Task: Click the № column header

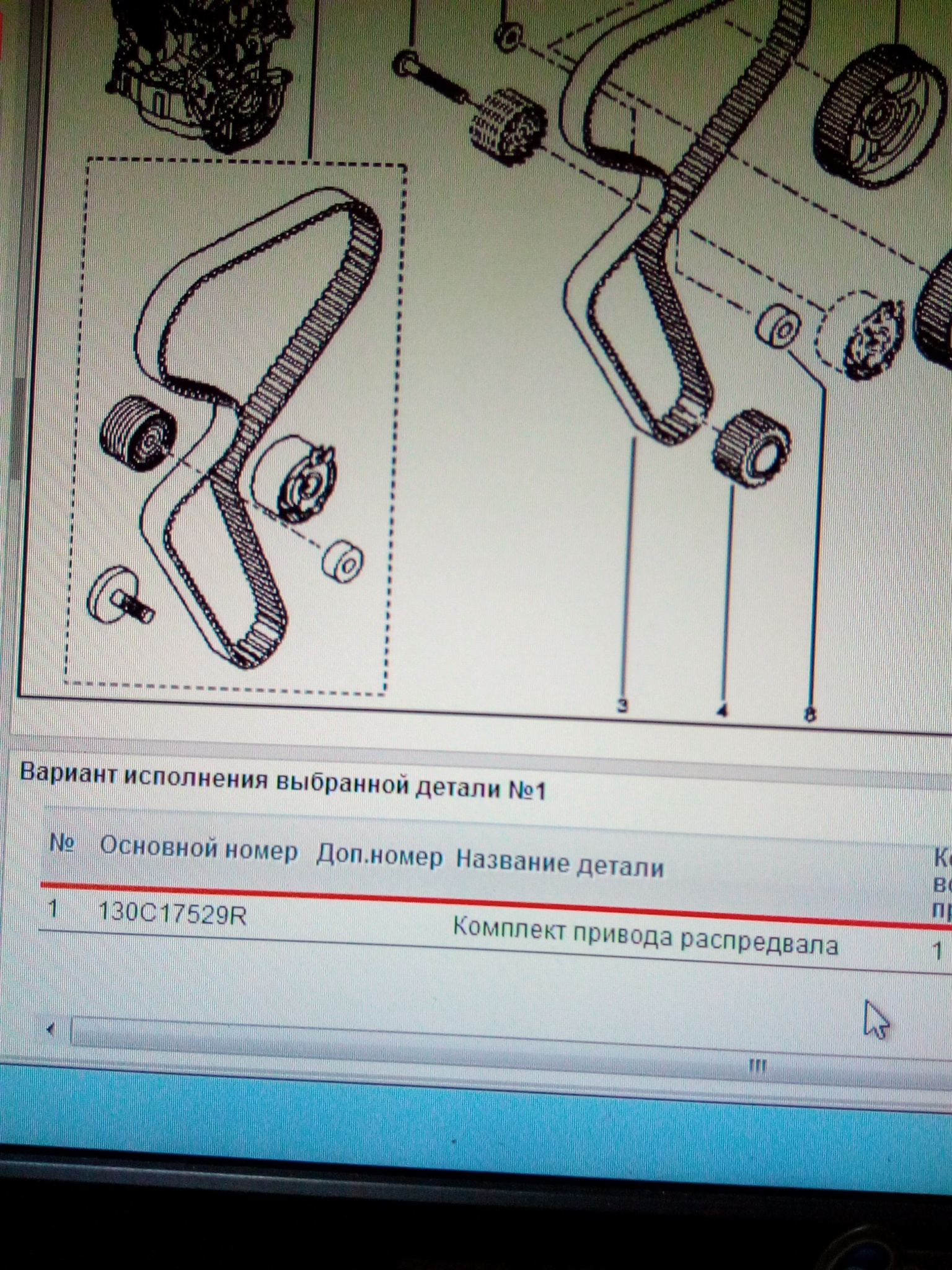Action: click(62, 843)
